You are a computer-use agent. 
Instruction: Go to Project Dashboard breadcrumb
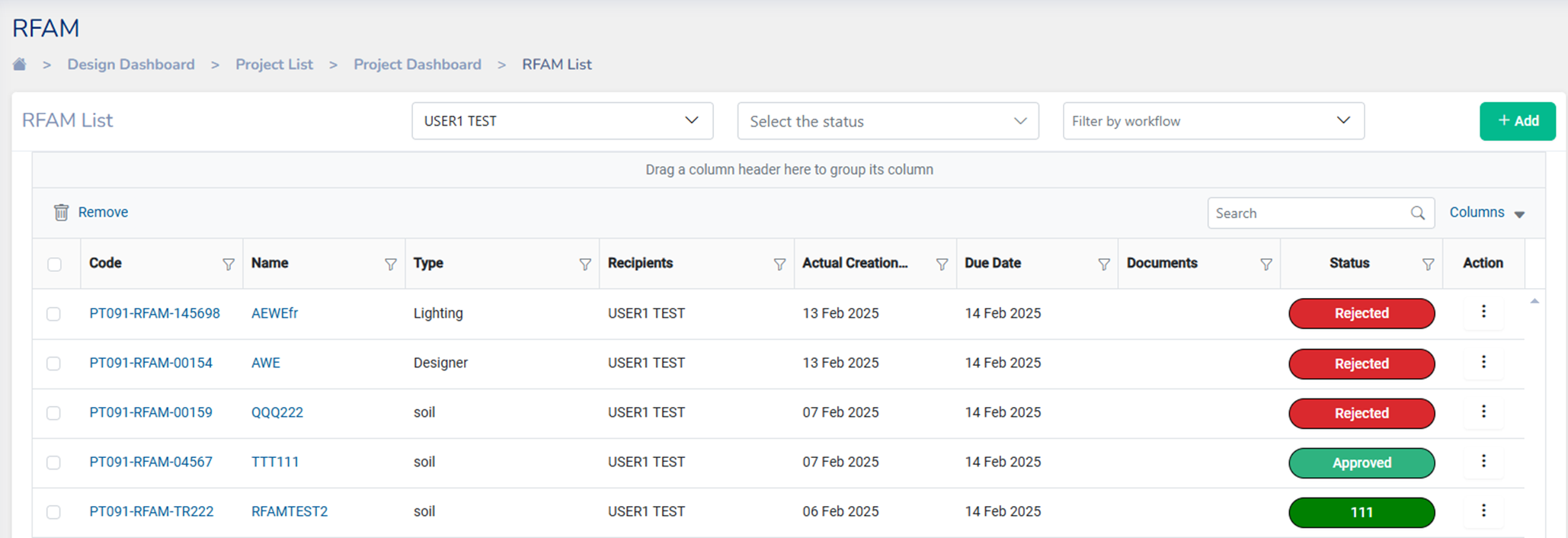[417, 65]
